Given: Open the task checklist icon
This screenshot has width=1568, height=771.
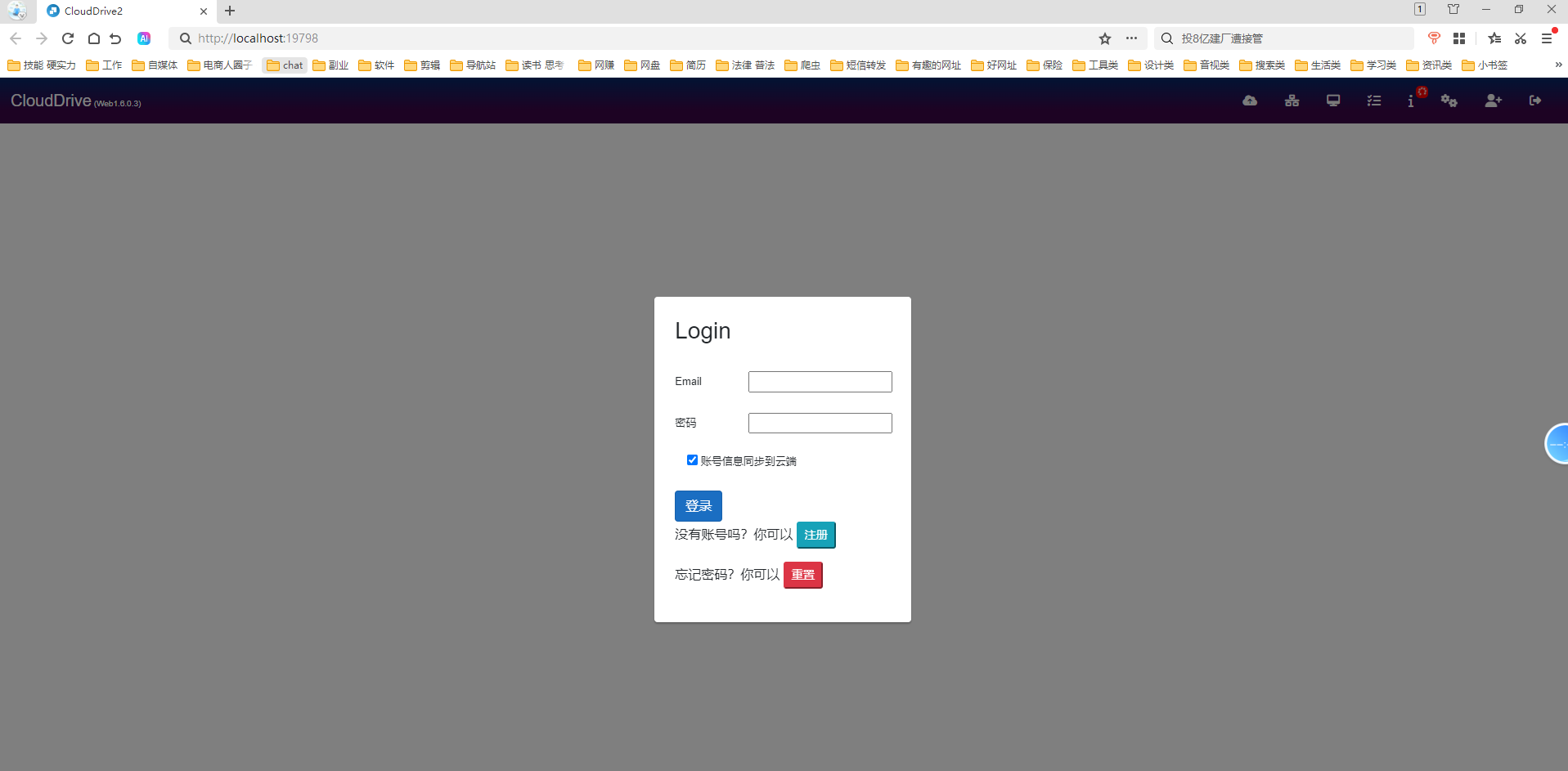Looking at the screenshot, I should click(1374, 101).
